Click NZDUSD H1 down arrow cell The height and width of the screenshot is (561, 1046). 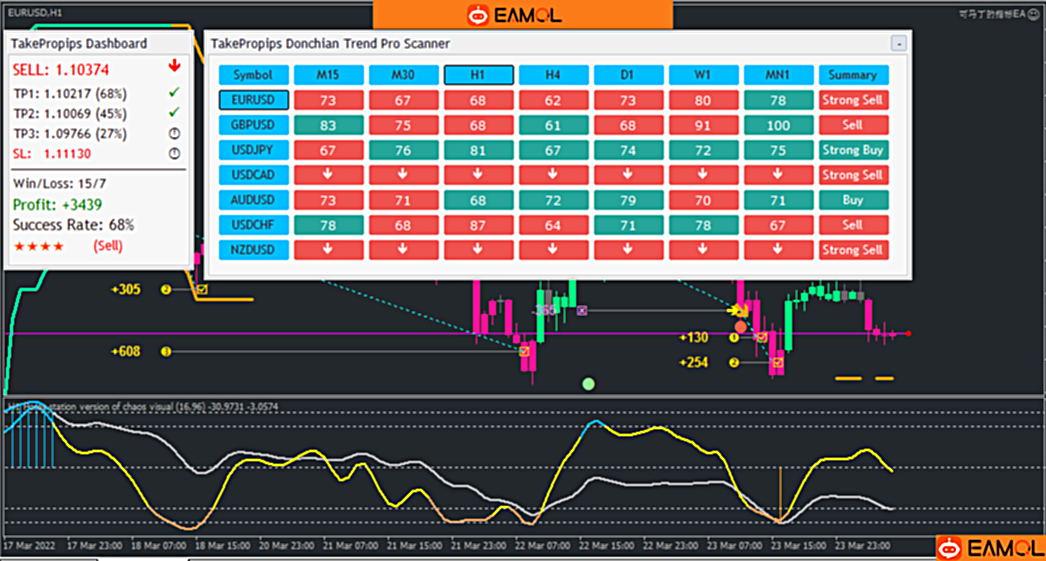pos(478,250)
